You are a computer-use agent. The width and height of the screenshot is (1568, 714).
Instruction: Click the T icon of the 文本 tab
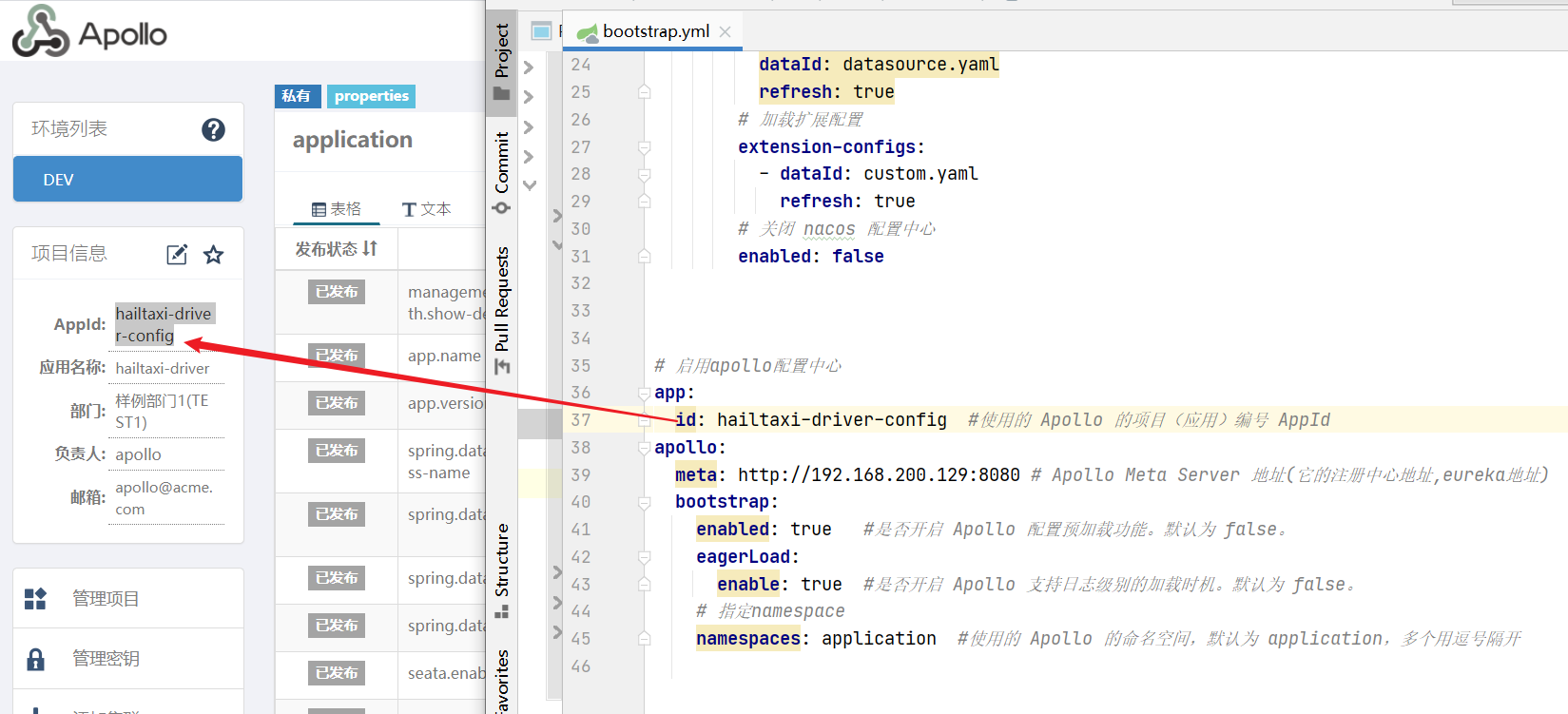(409, 209)
